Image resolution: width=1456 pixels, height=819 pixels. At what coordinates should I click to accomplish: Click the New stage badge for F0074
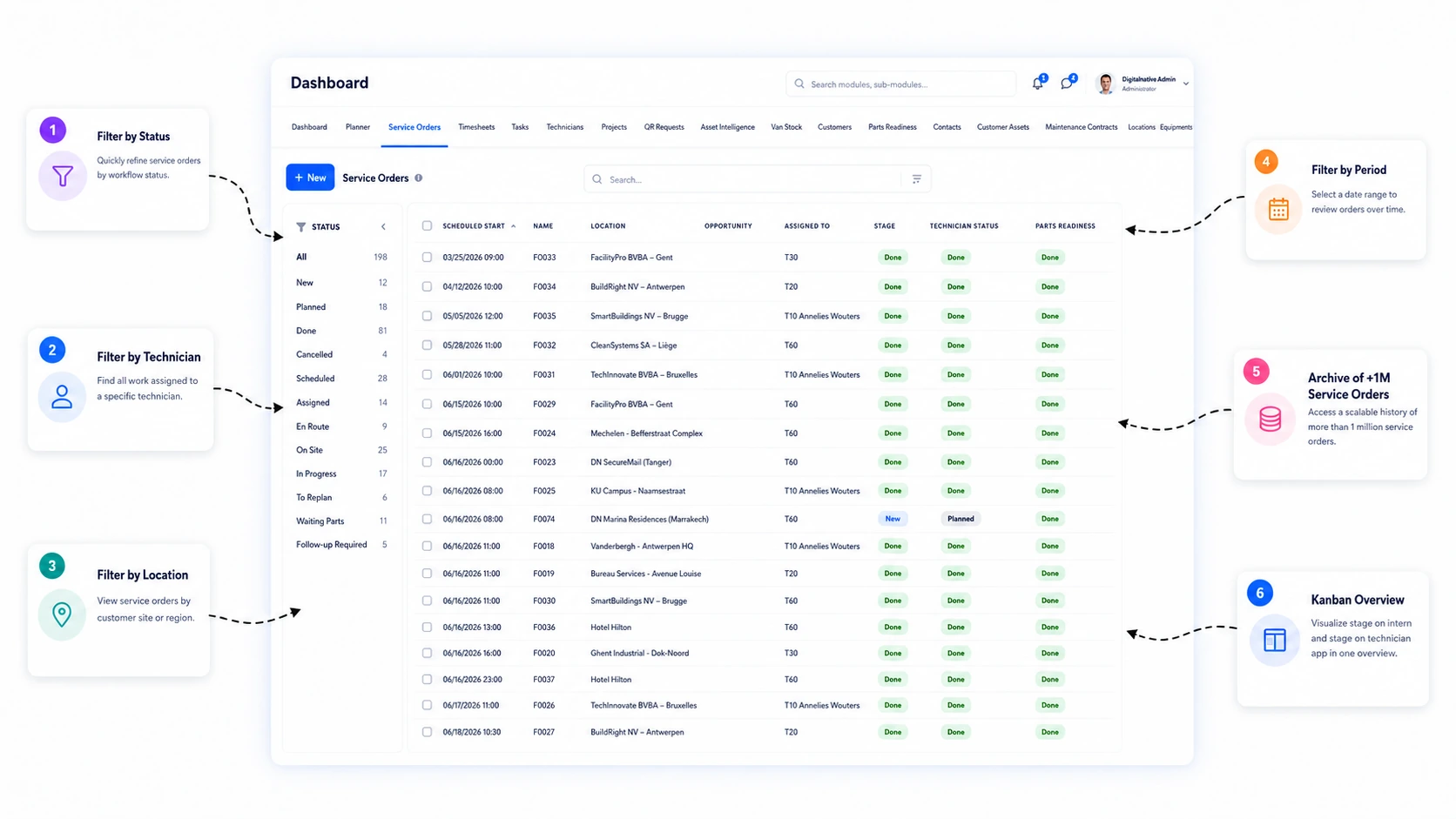[893, 519]
